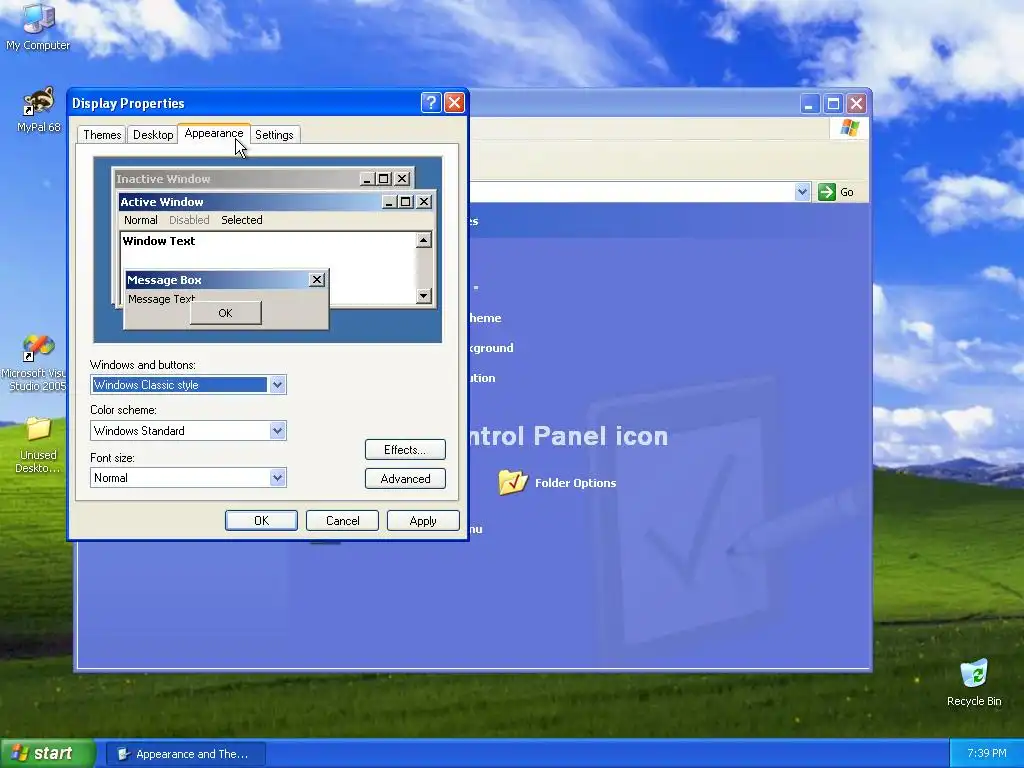The image size is (1024, 768).
Task: Click the Folder Options link text
Action: point(575,483)
